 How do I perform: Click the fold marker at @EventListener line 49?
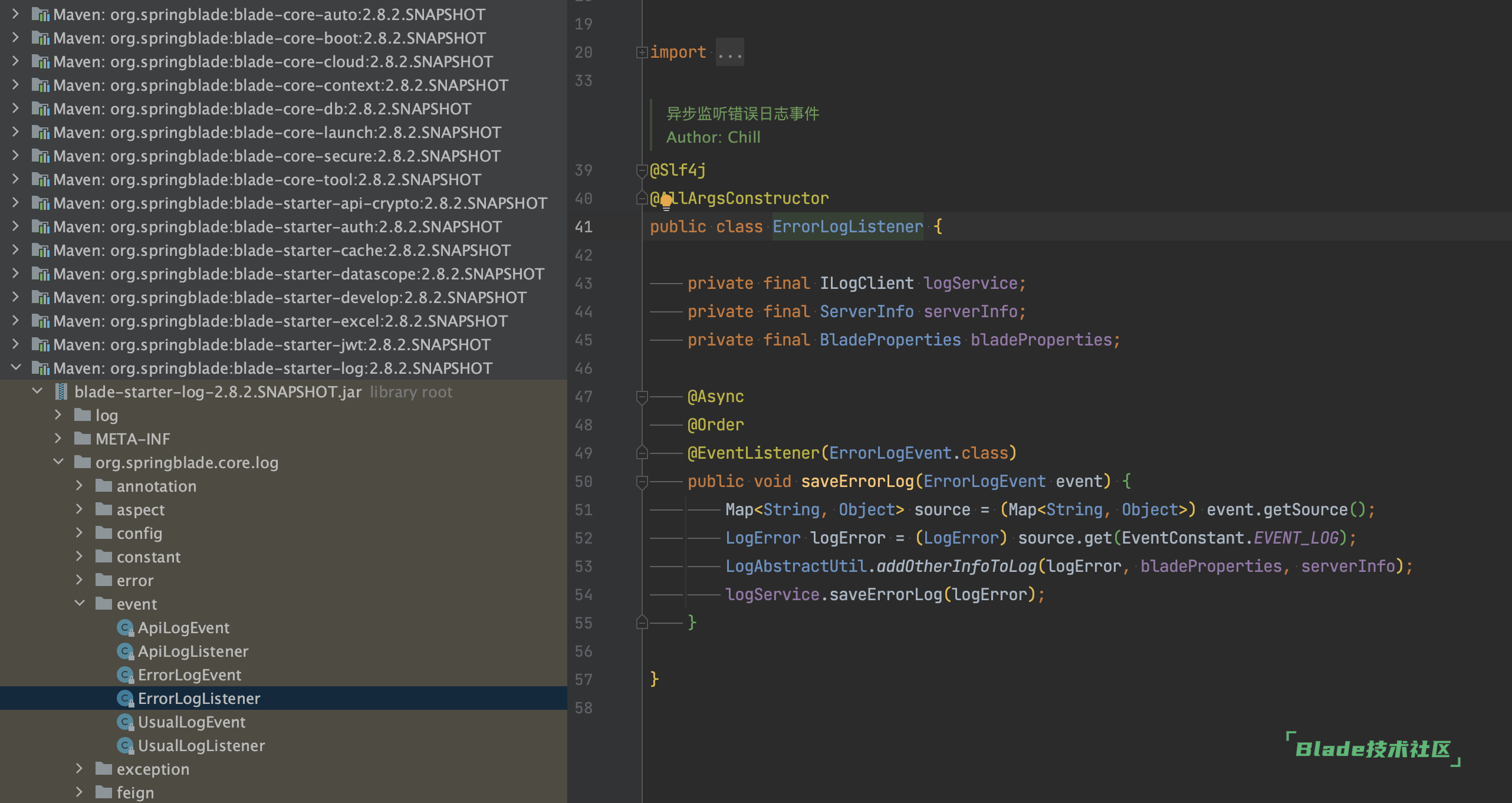click(x=642, y=452)
